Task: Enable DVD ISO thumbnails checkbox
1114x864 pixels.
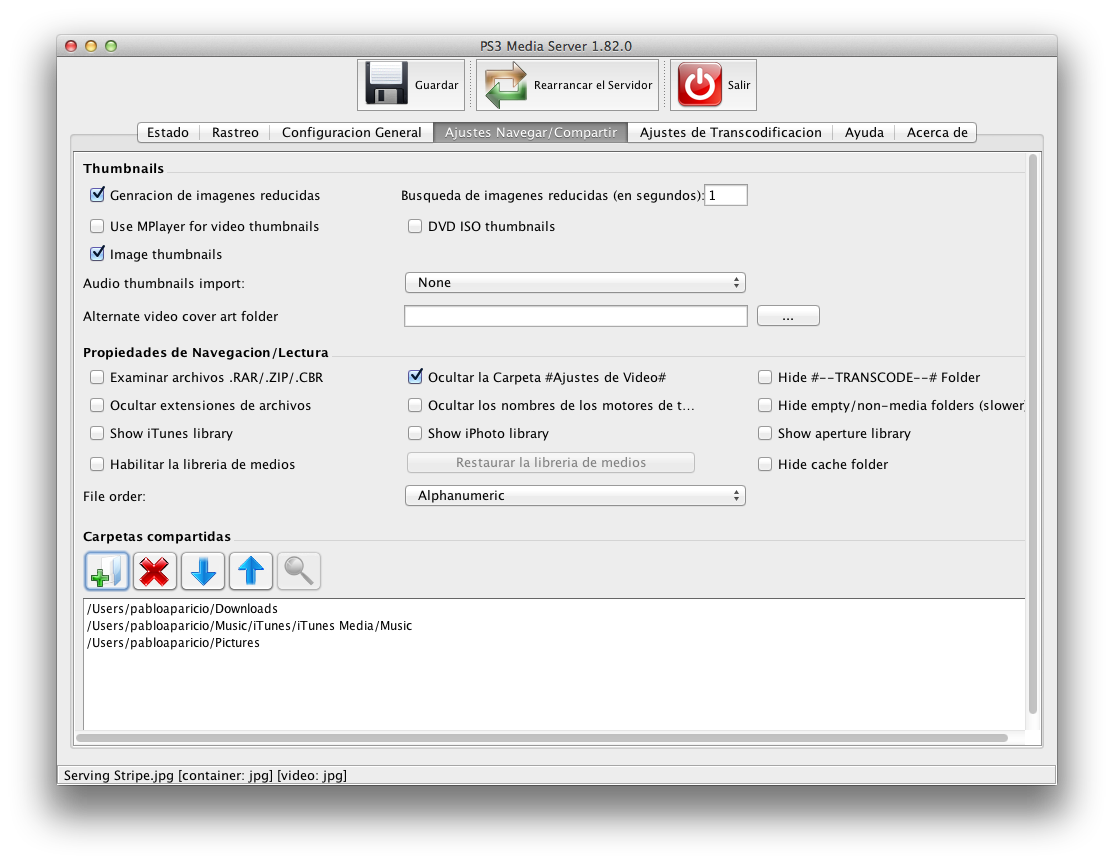Action: 415,226
